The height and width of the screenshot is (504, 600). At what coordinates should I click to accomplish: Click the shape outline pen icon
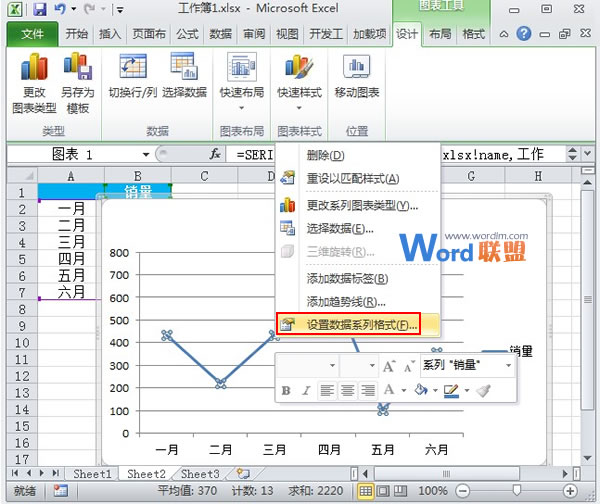tap(451, 390)
